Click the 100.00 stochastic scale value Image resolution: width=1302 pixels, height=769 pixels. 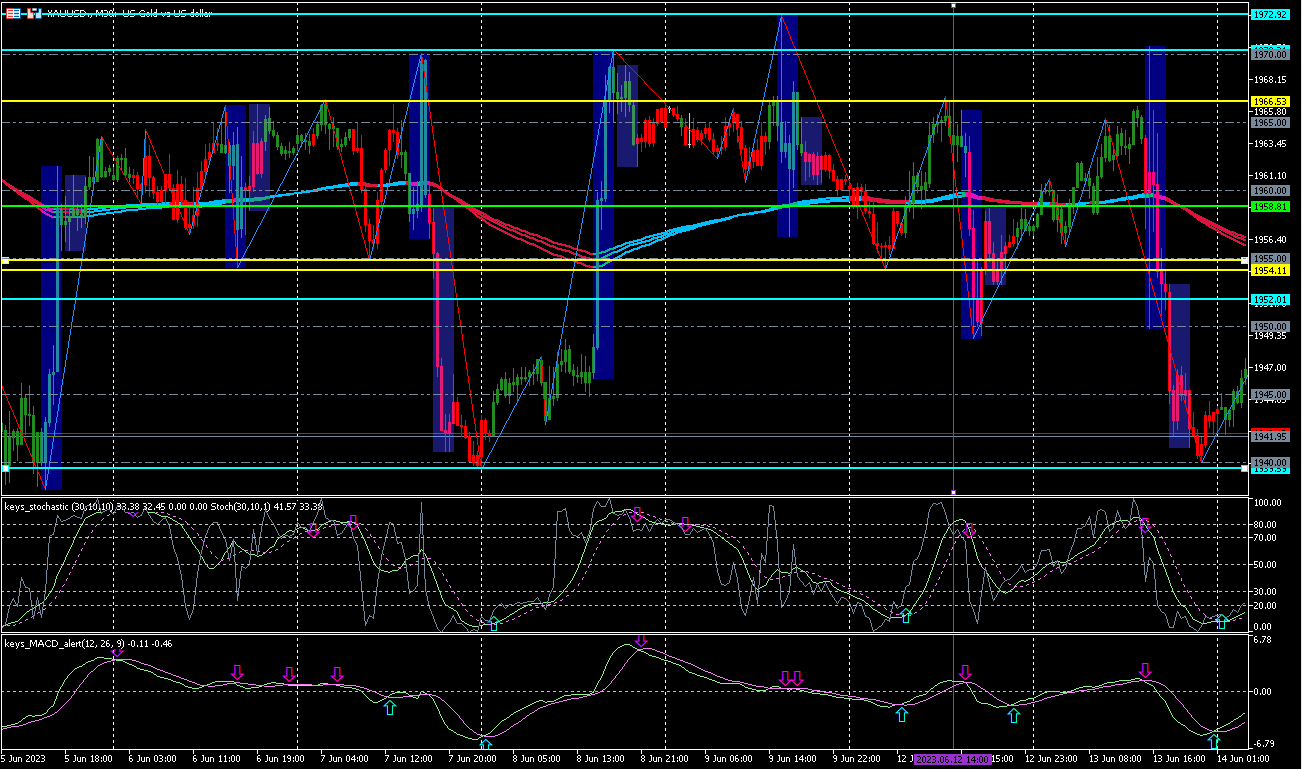click(1268, 503)
